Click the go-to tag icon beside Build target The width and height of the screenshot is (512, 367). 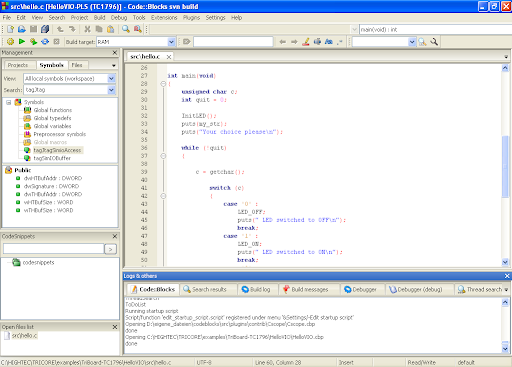point(187,42)
